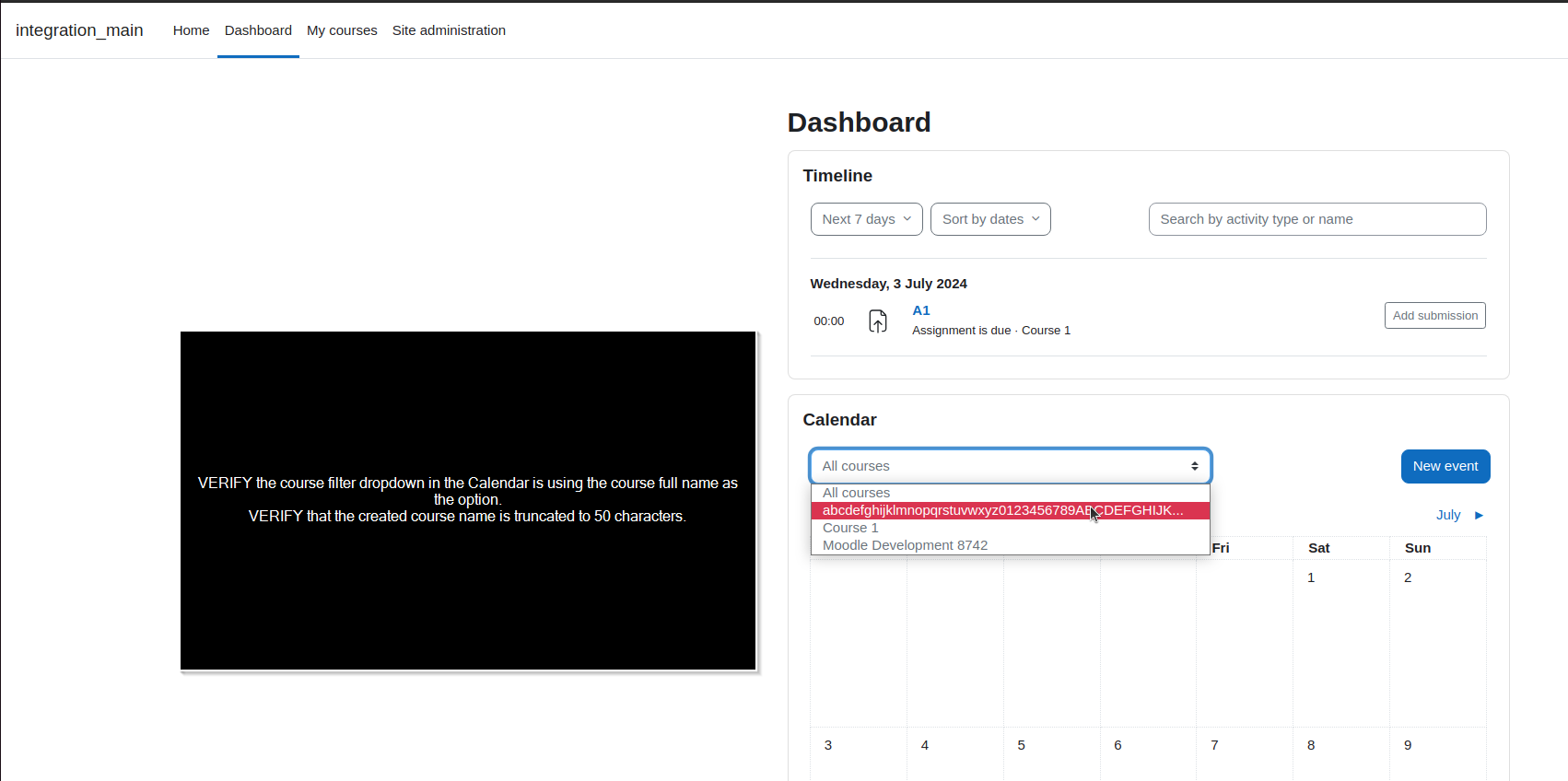The width and height of the screenshot is (1568, 781).
Task: Open the Next 7 days filter dropdown
Action: (x=866, y=219)
